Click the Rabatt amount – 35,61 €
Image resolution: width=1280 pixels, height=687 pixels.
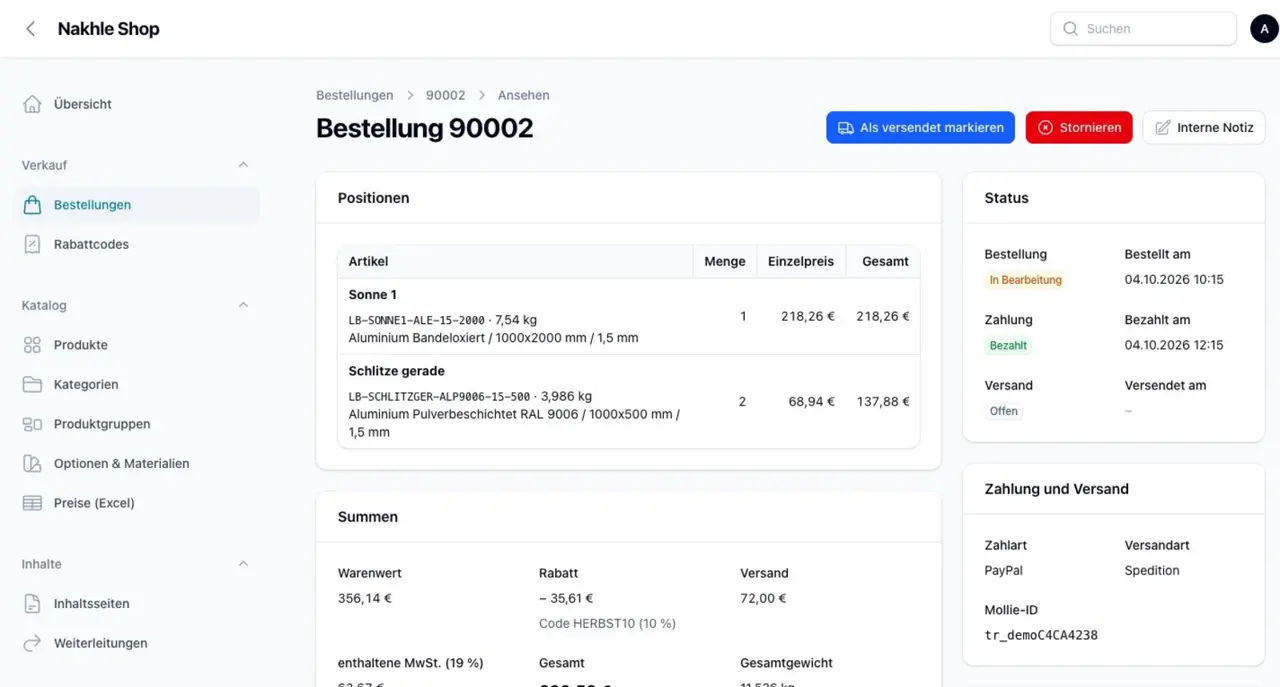566,598
